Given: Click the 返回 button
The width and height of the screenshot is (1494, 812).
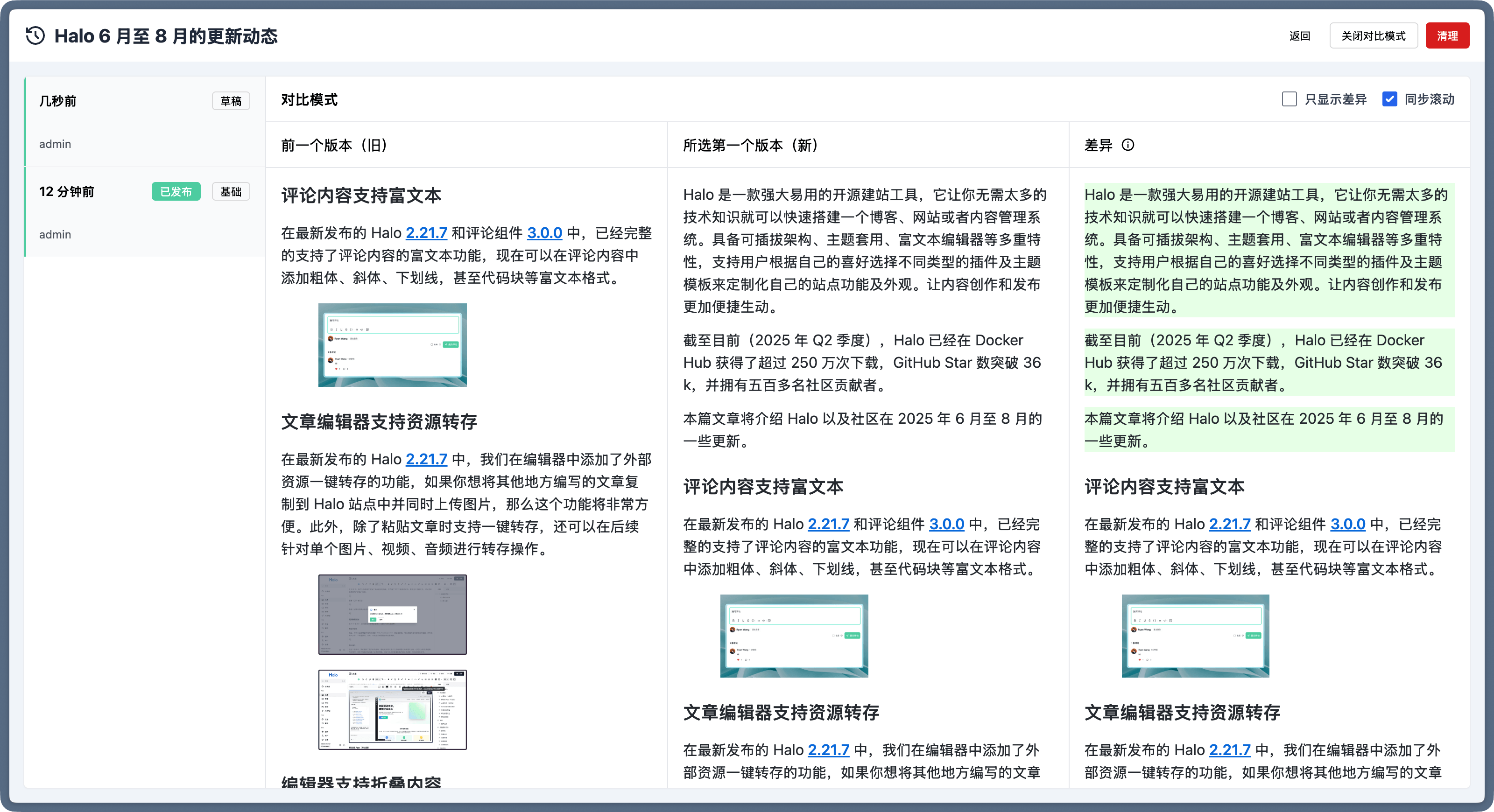Looking at the screenshot, I should pyautogui.click(x=1299, y=36).
